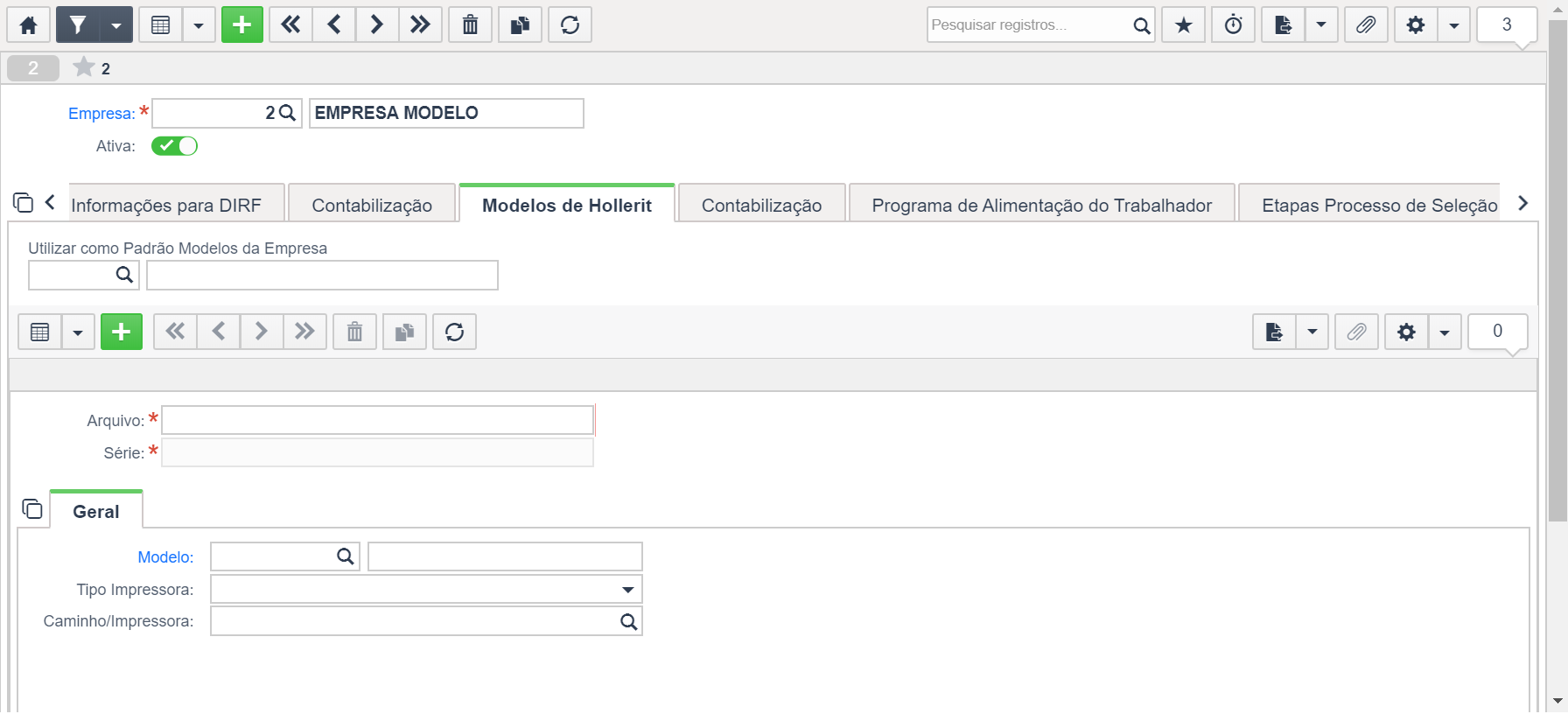This screenshot has width=1568, height=721.
Task: Open the timer stopwatch button
Action: (1233, 24)
